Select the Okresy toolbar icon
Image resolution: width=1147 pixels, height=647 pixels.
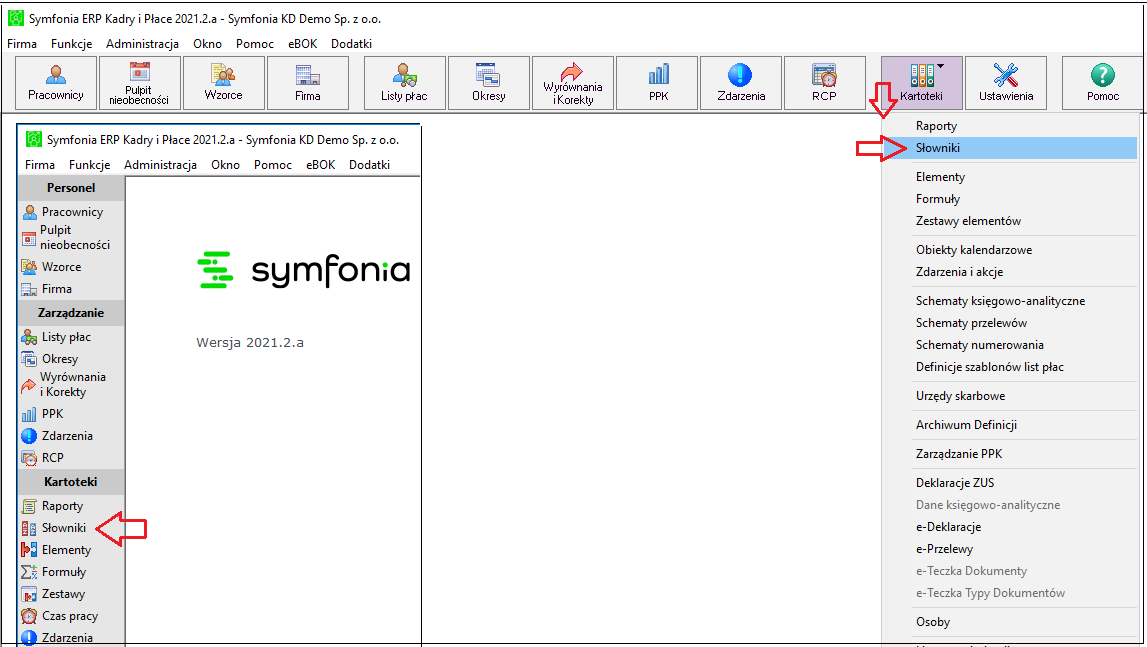489,83
